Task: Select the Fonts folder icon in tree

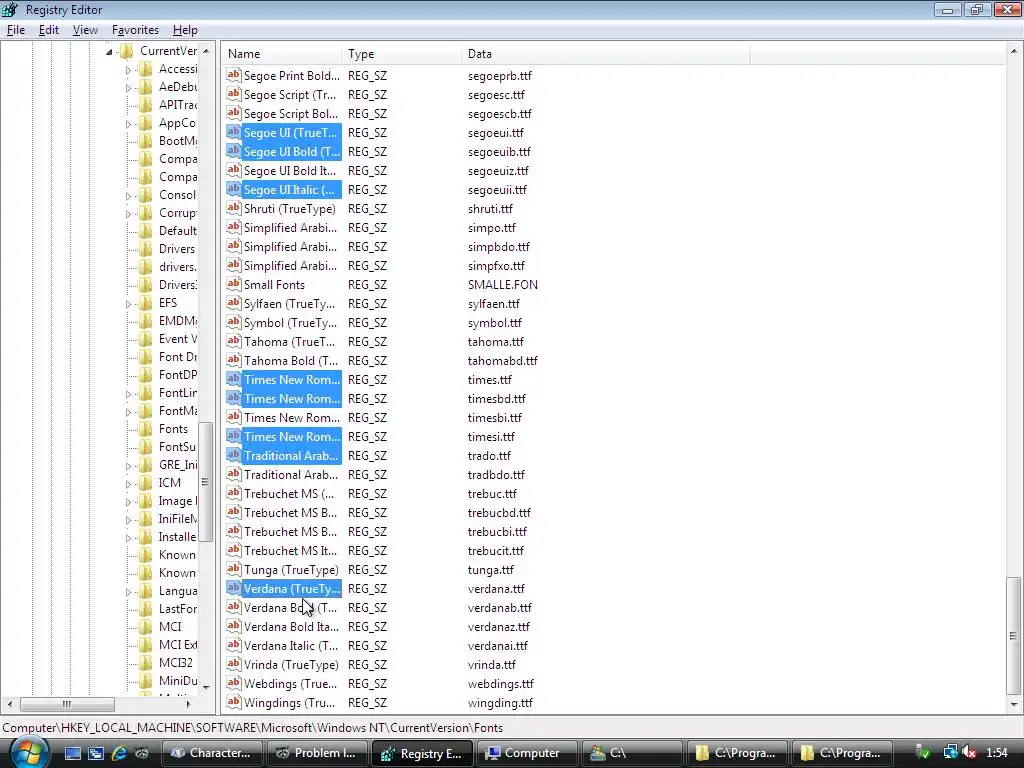Action: pyautogui.click(x=146, y=429)
